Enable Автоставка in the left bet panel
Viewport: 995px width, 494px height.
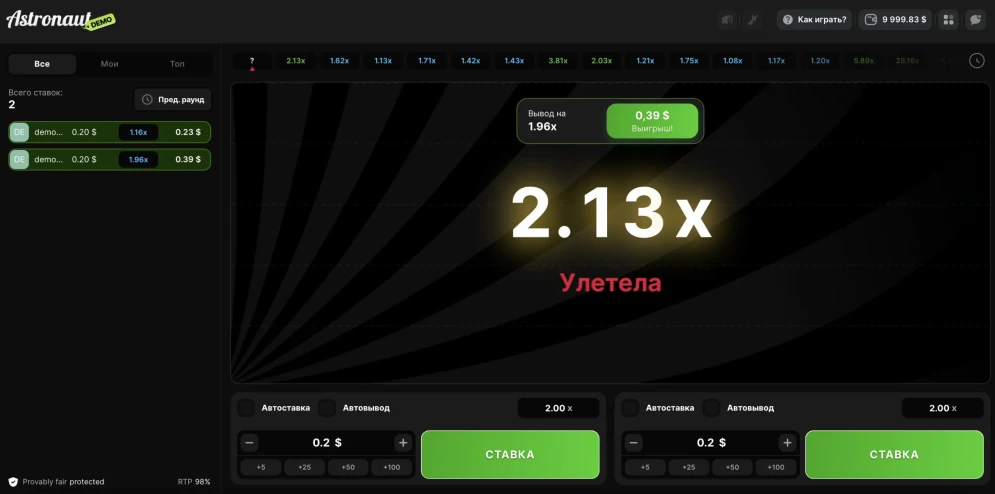tap(246, 408)
